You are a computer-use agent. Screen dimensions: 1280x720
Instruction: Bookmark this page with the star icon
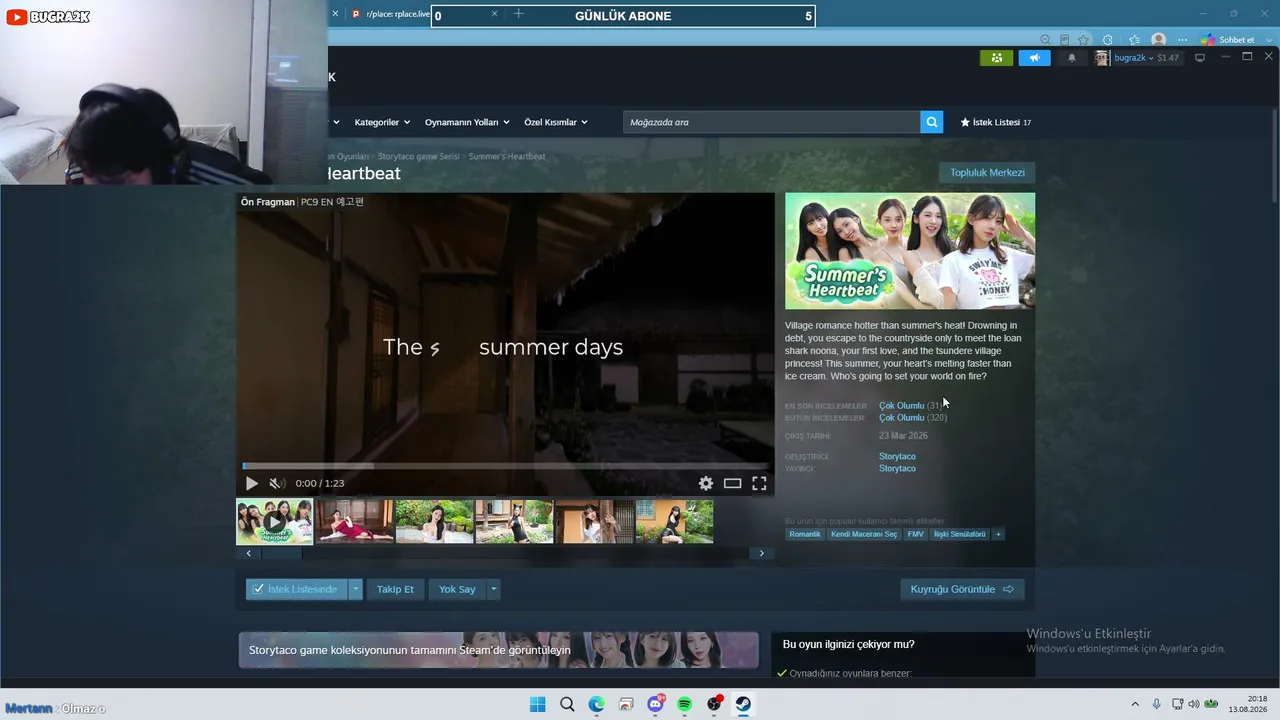tap(1084, 40)
